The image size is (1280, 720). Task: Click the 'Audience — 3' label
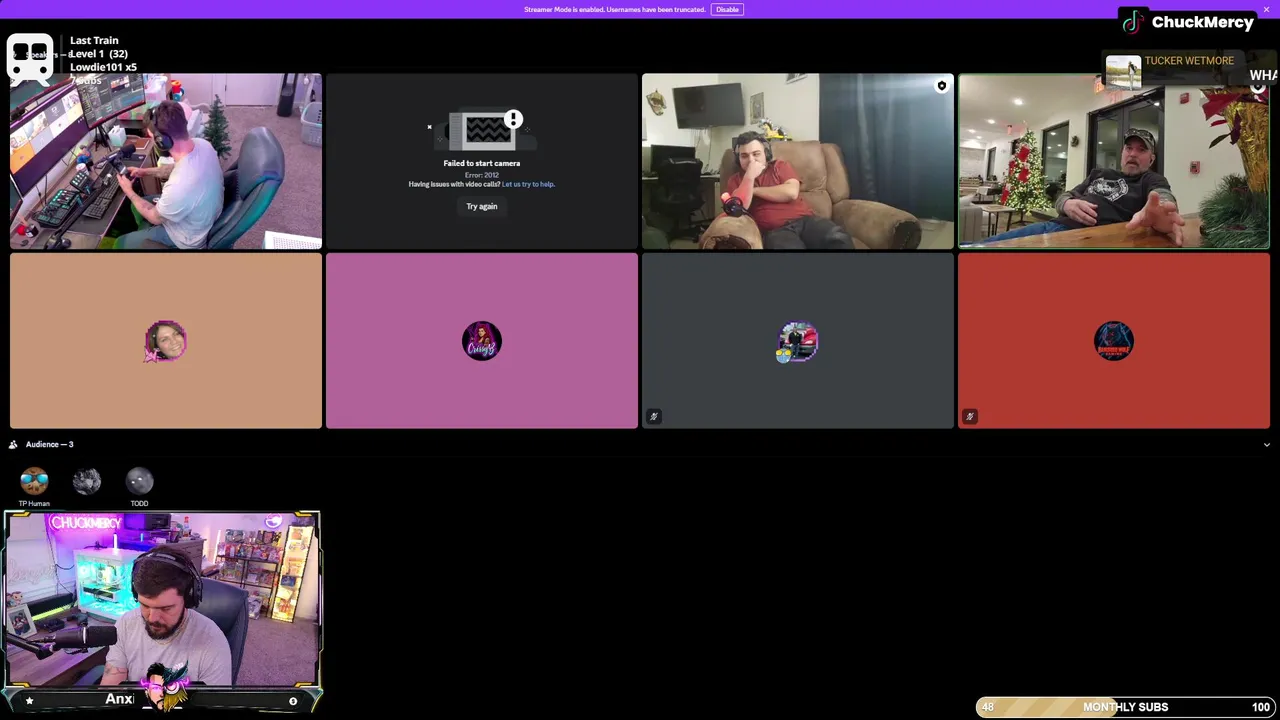point(49,444)
